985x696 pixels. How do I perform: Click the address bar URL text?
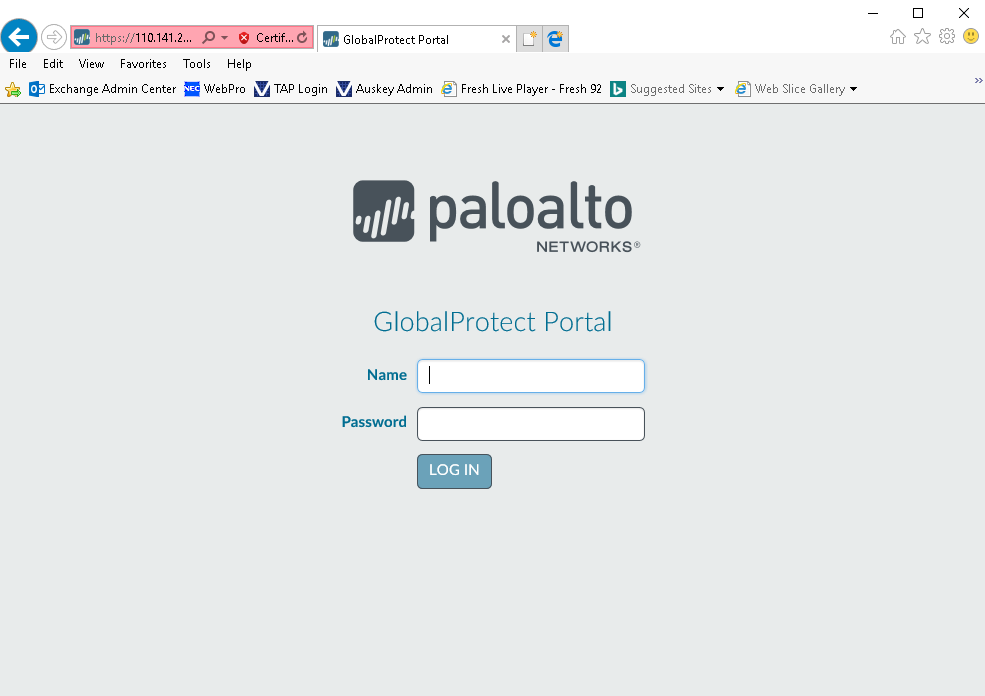143,38
